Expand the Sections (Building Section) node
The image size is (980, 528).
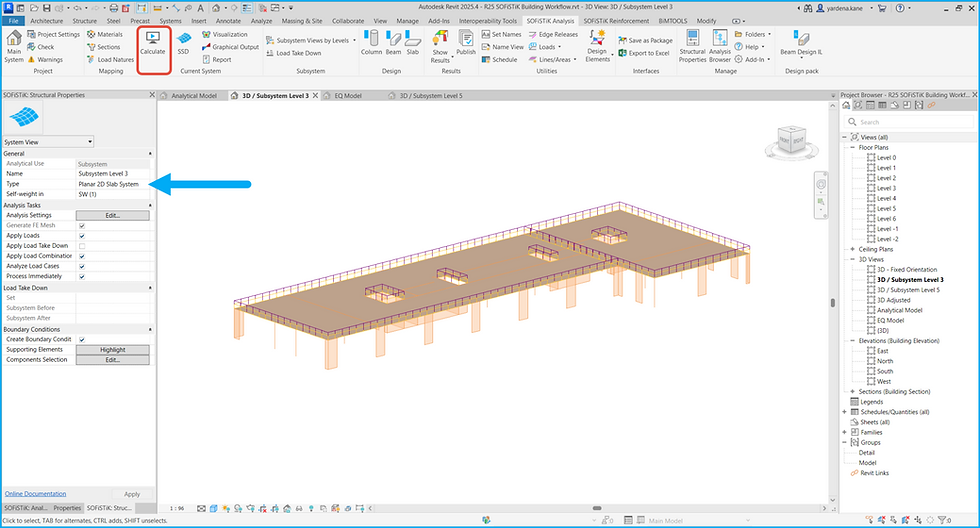coord(852,392)
